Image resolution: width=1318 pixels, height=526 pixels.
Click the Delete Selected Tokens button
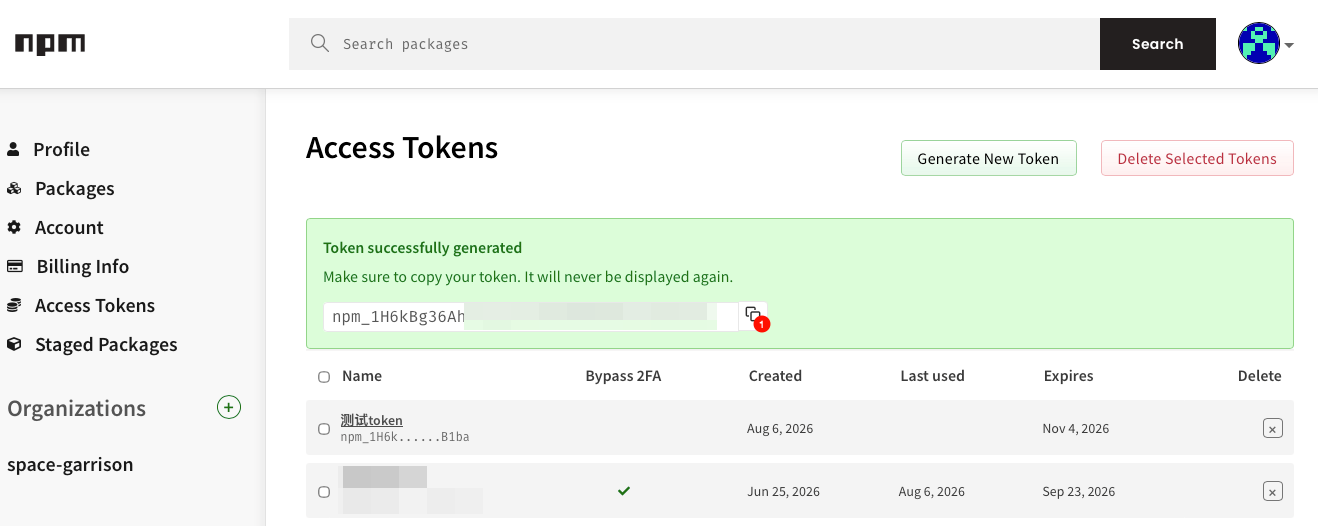pyautogui.click(x=1197, y=158)
